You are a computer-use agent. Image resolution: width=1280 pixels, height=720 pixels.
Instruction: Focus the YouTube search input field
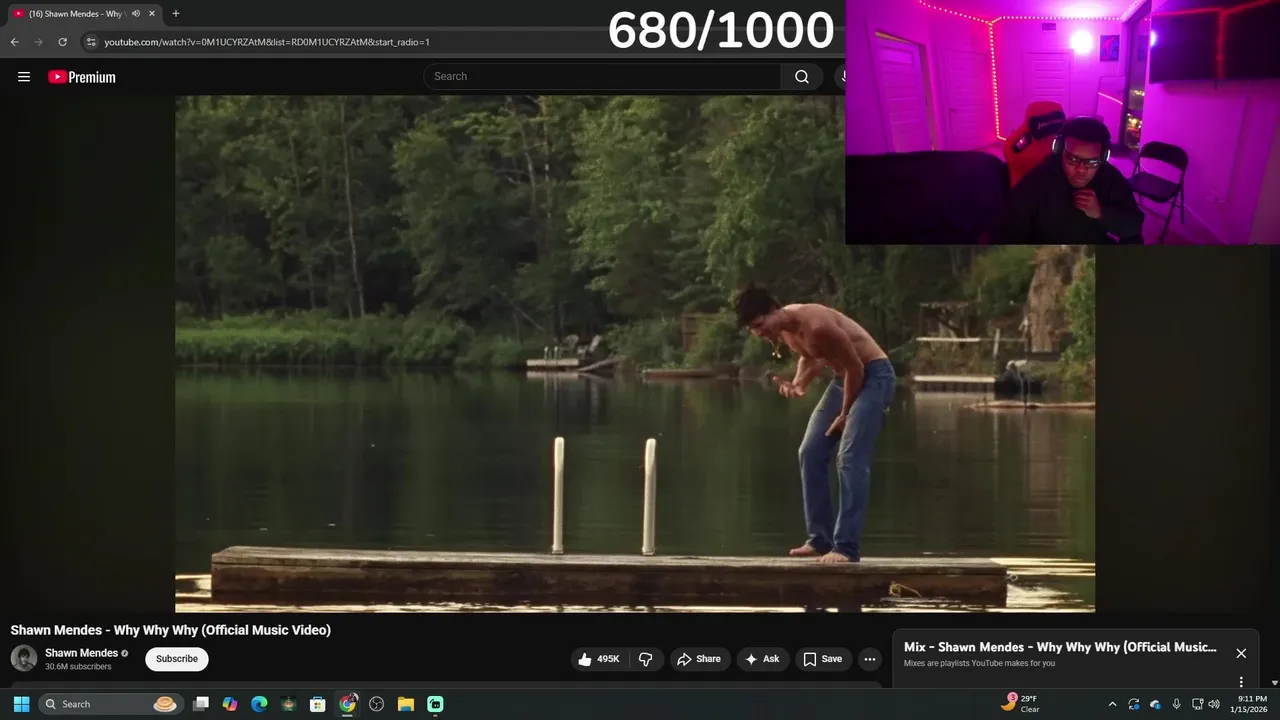(603, 77)
